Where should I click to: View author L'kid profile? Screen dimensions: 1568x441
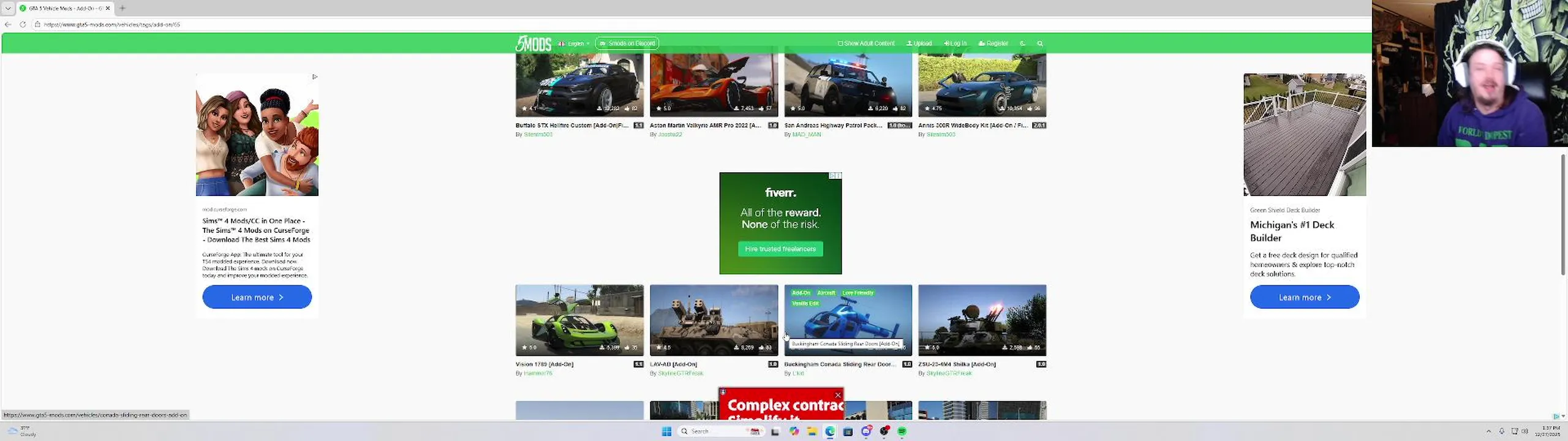[x=798, y=374]
